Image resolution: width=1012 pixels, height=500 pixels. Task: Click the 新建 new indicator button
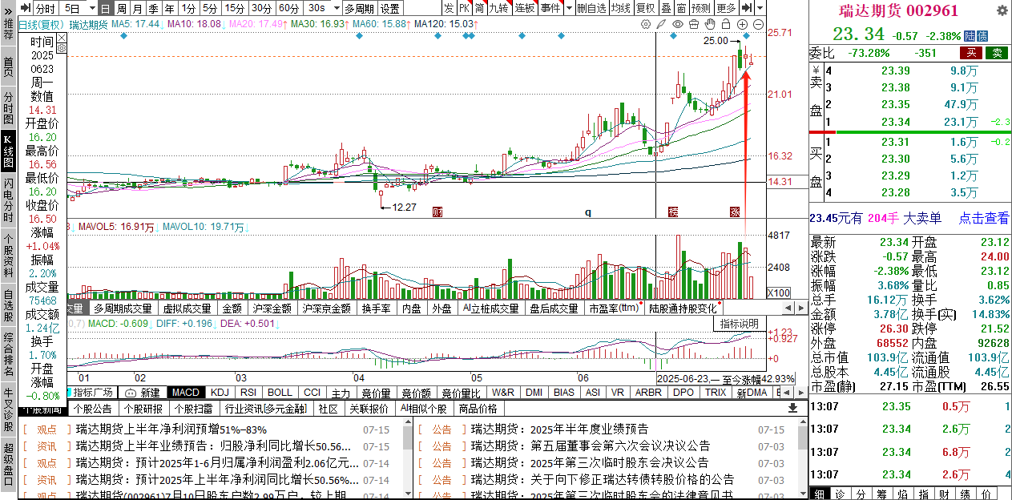(x=143, y=392)
